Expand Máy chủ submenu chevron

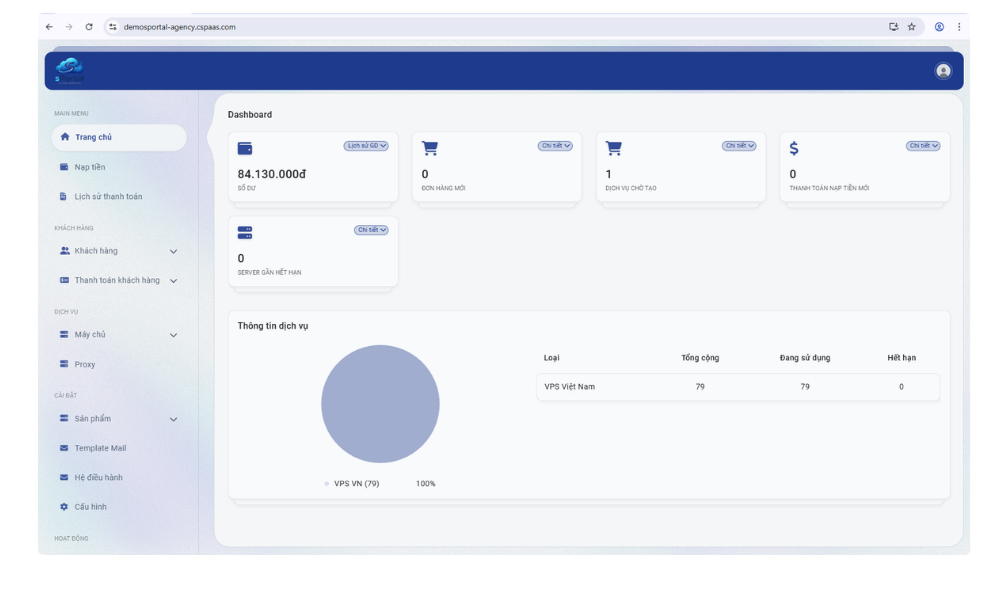173,335
